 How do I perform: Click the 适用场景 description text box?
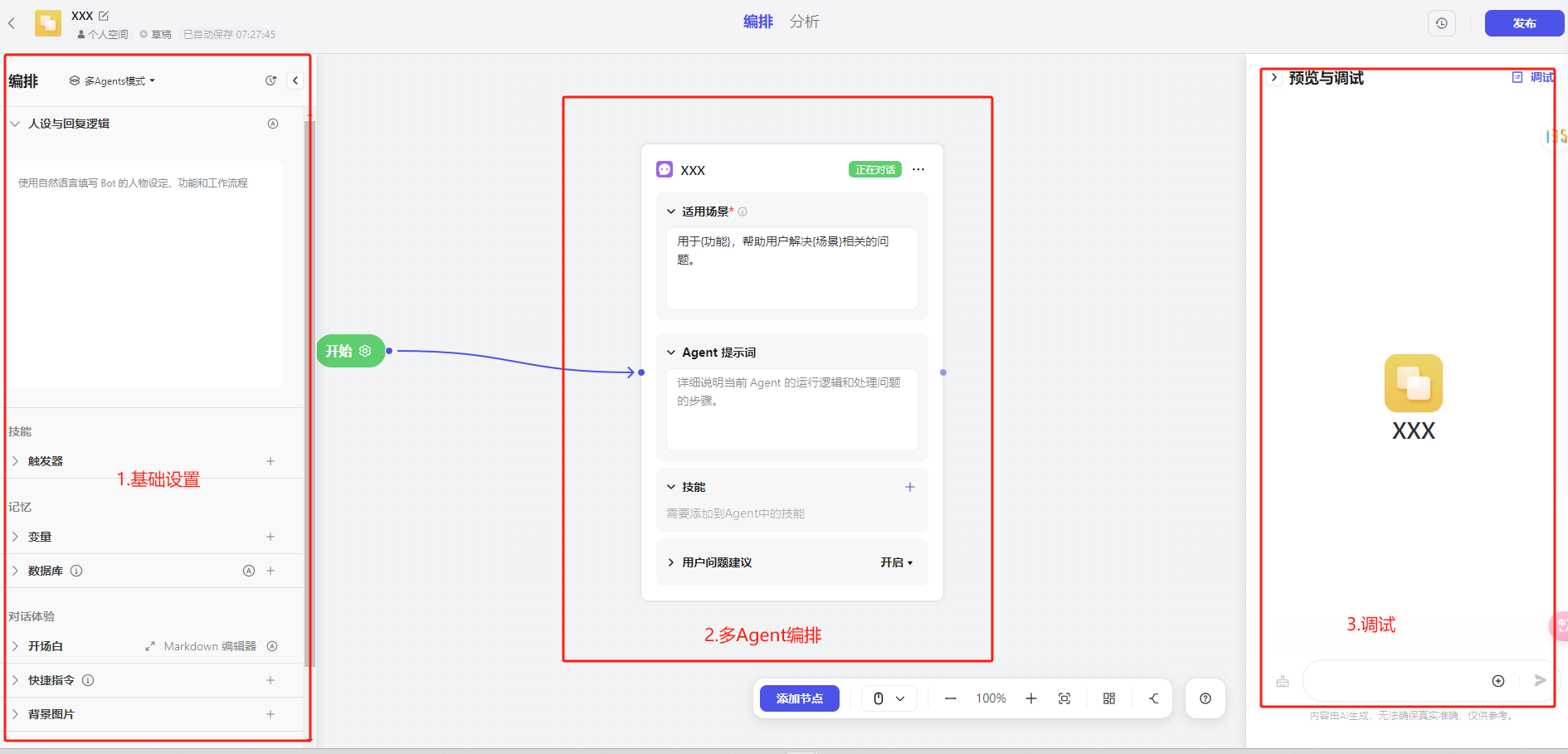792,269
